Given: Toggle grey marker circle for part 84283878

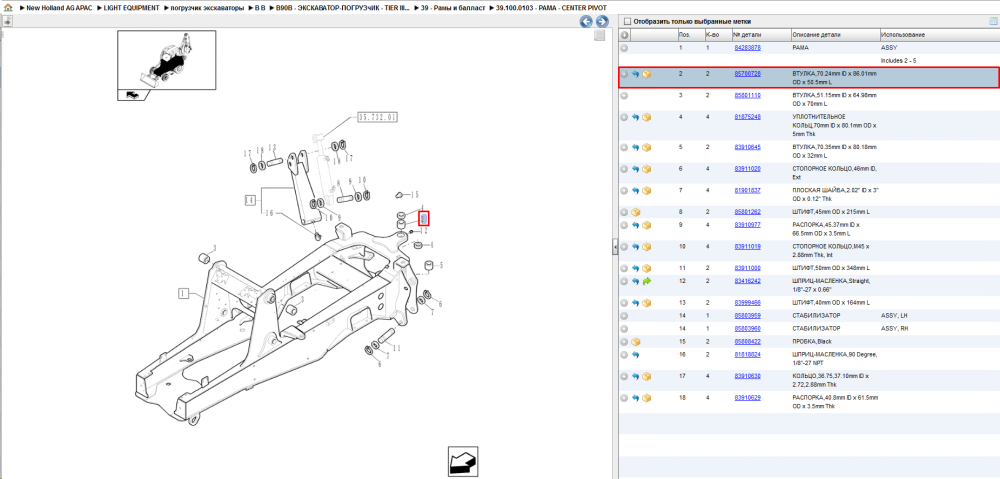Looking at the screenshot, I should 624,48.
